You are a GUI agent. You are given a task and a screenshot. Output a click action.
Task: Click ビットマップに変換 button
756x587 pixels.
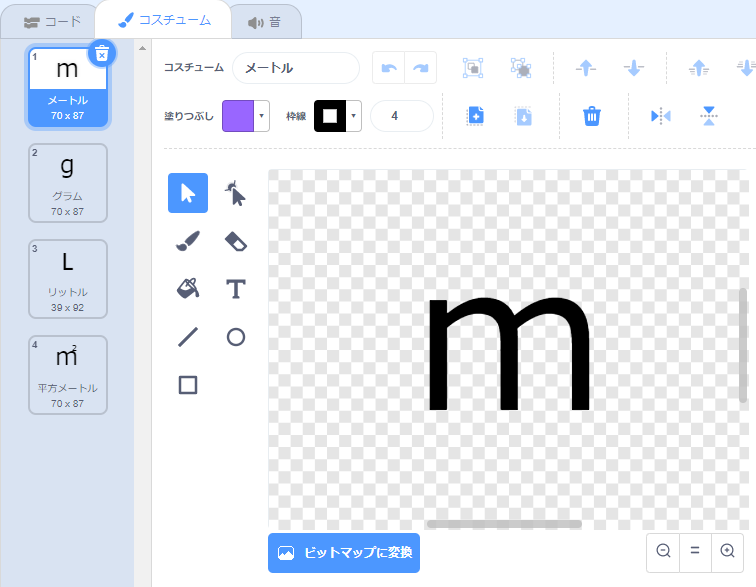344,552
